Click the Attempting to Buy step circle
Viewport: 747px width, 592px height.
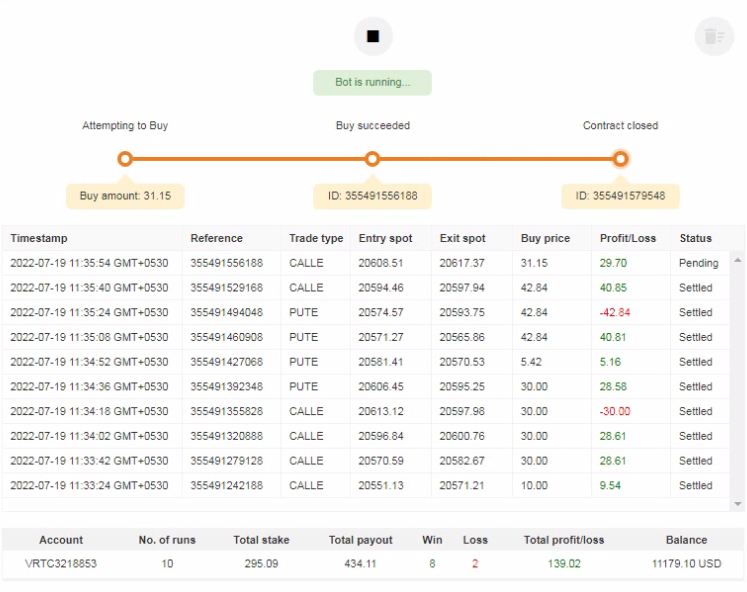(125, 159)
